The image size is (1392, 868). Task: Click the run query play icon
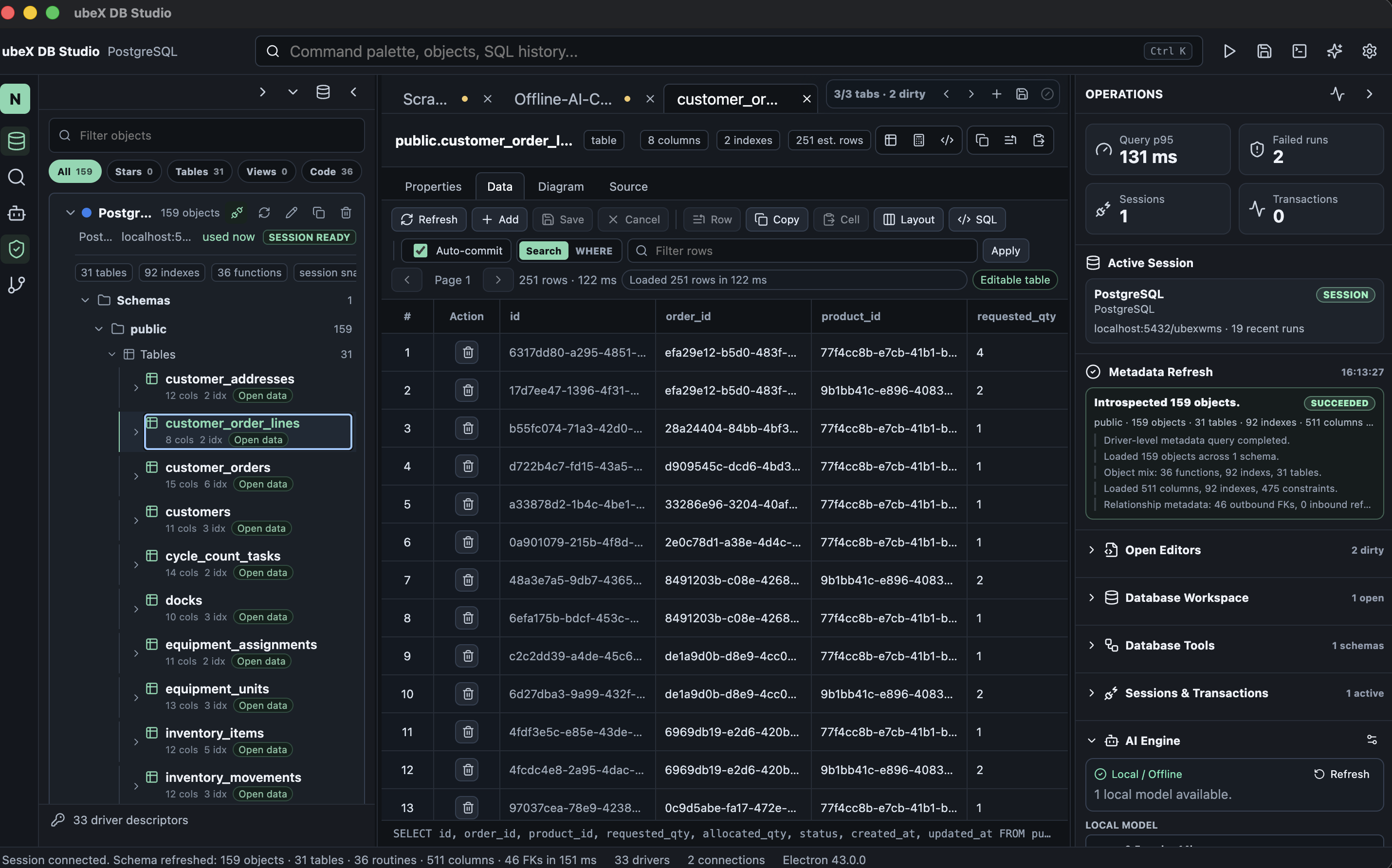coord(1229,51)
